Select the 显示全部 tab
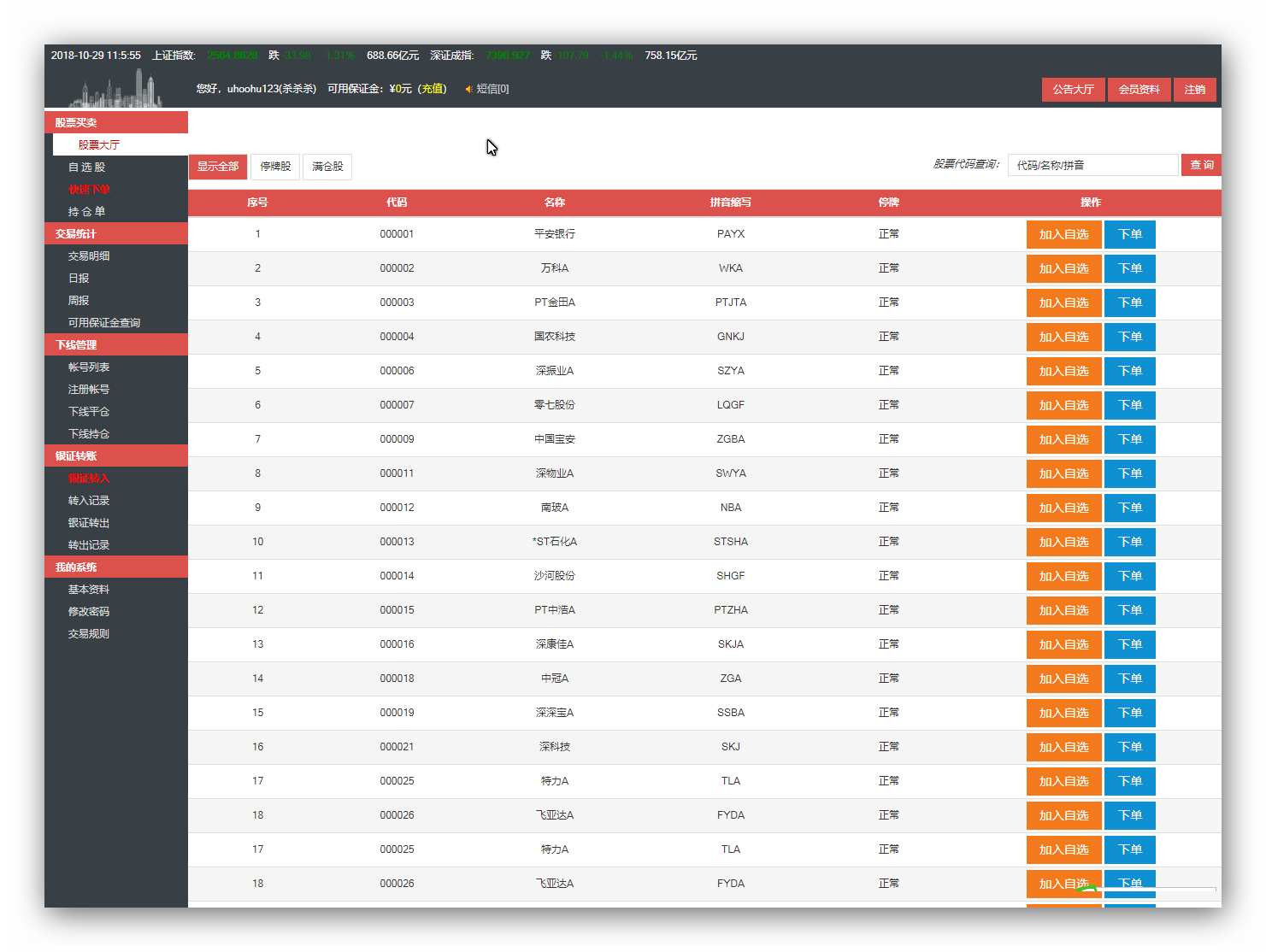The height and width of the screenshot is (952, 1266). click(218, 167)
